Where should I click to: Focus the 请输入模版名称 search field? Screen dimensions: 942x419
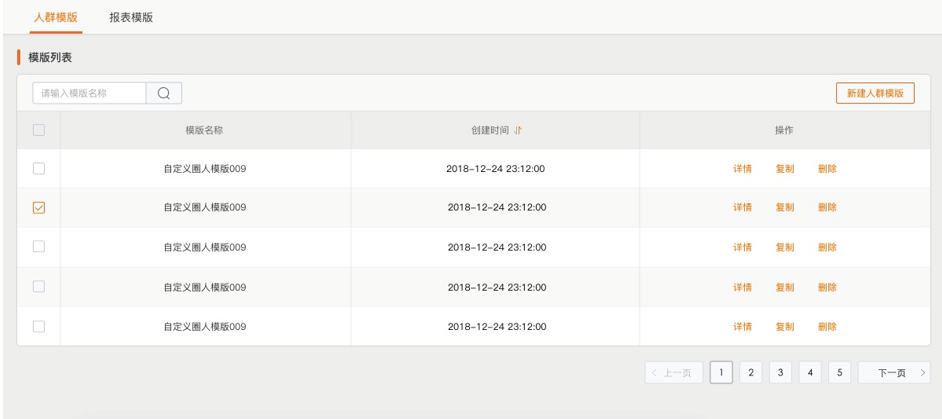[x=90, y=93]
